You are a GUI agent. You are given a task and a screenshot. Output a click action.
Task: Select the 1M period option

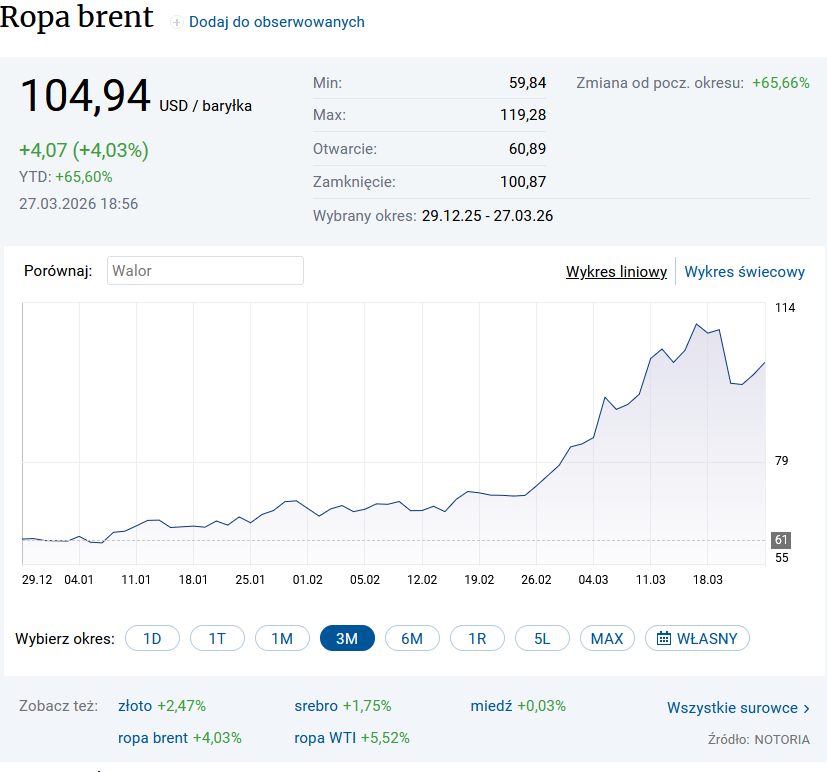282,639
